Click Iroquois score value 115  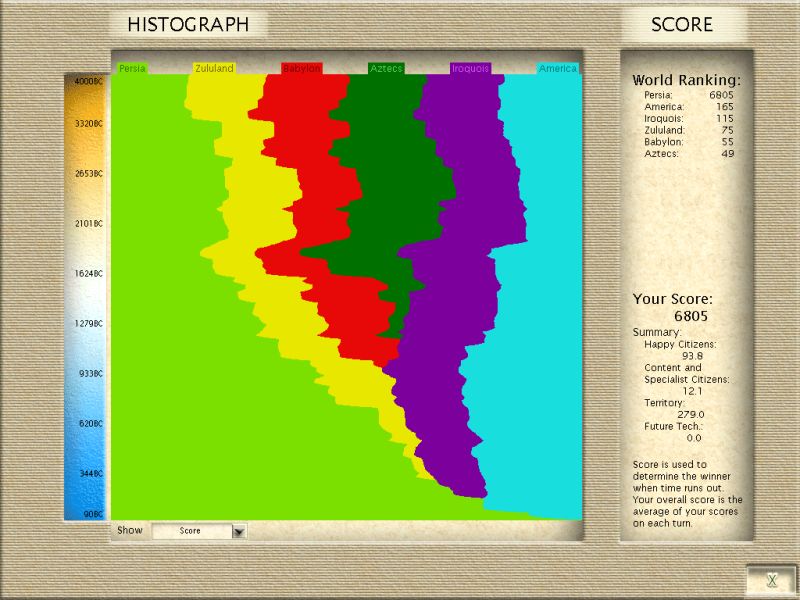(724, 118)
